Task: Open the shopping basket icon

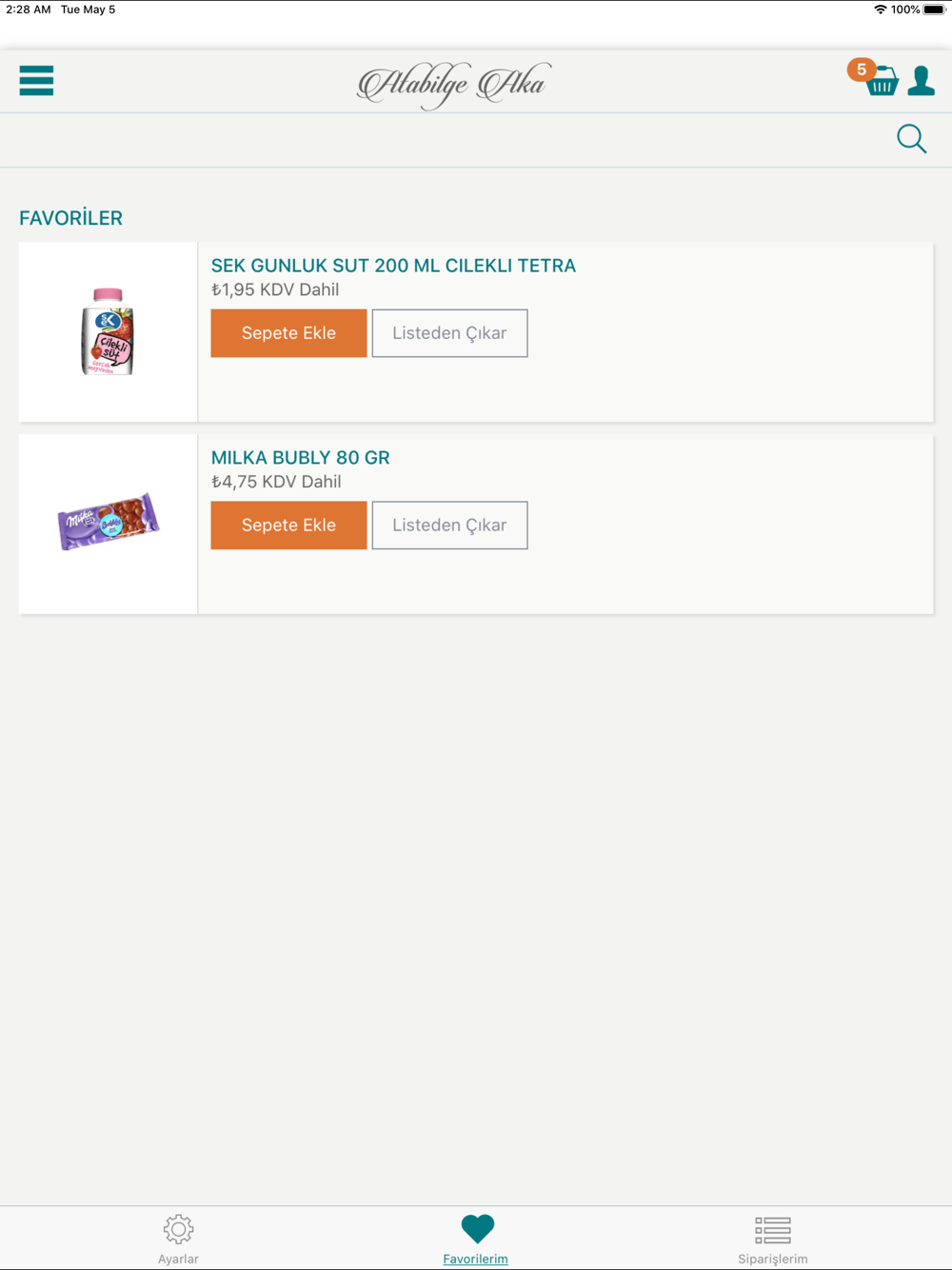Action: point(883,83)
